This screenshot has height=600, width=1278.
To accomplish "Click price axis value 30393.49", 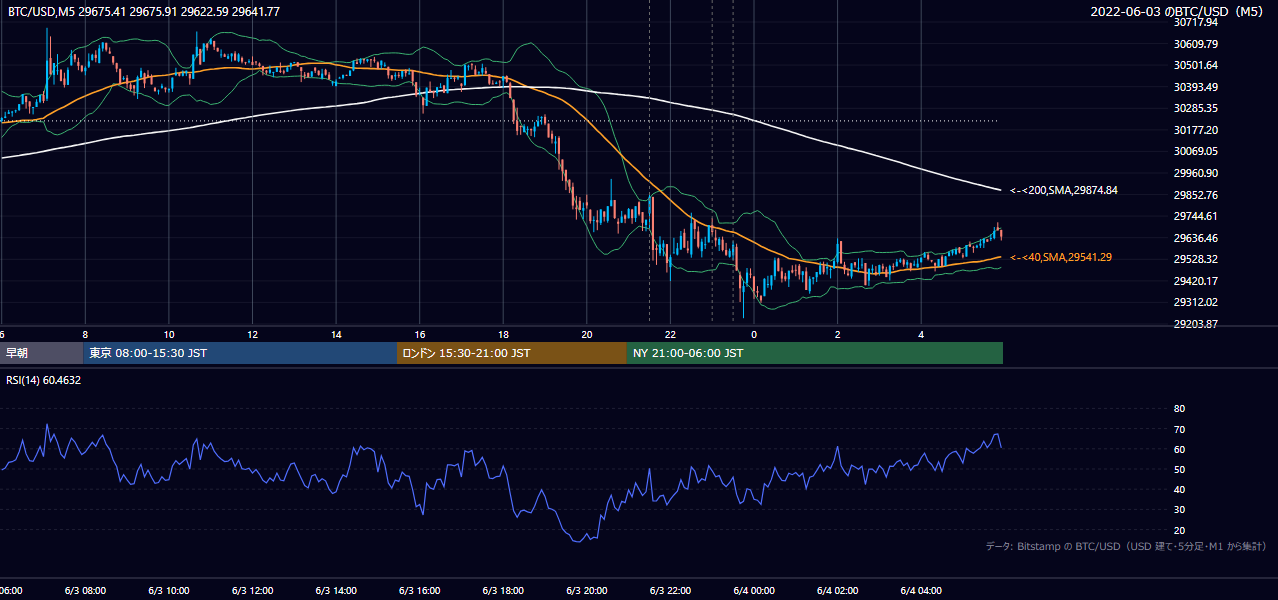I will (1195, 86).
